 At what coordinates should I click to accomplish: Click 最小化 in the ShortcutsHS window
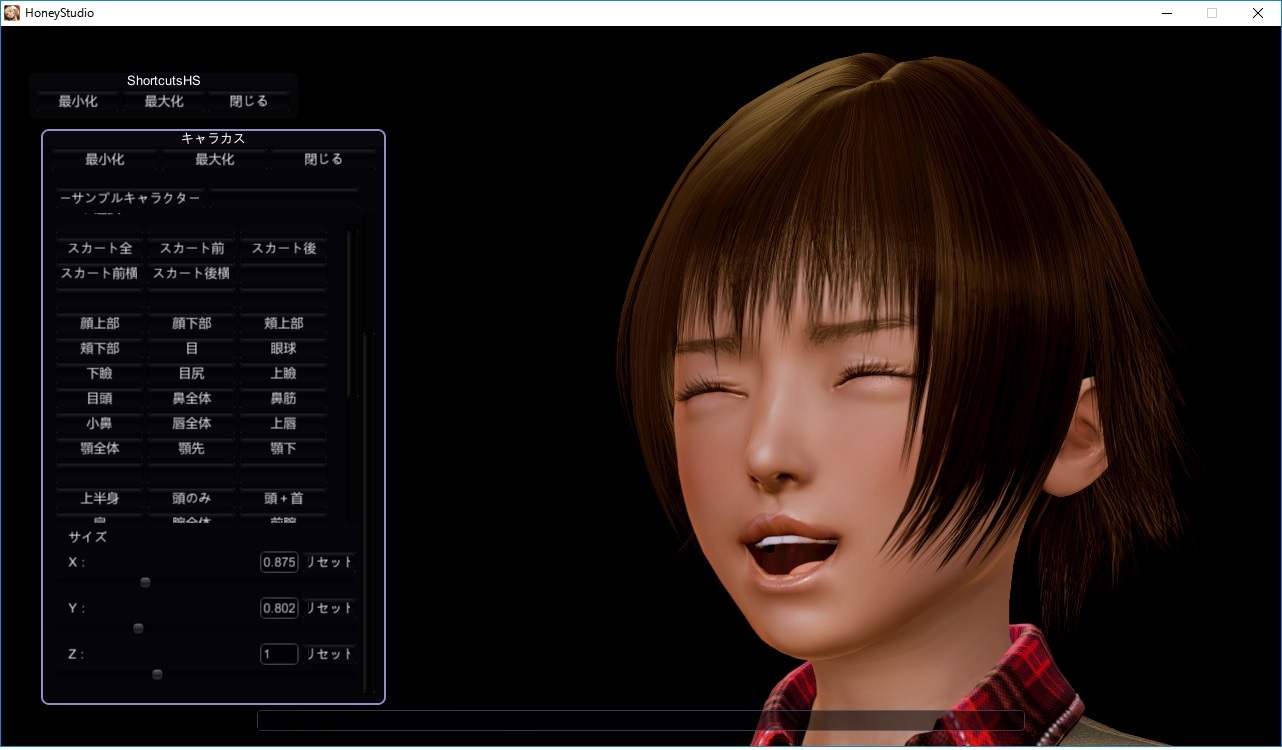78,101
